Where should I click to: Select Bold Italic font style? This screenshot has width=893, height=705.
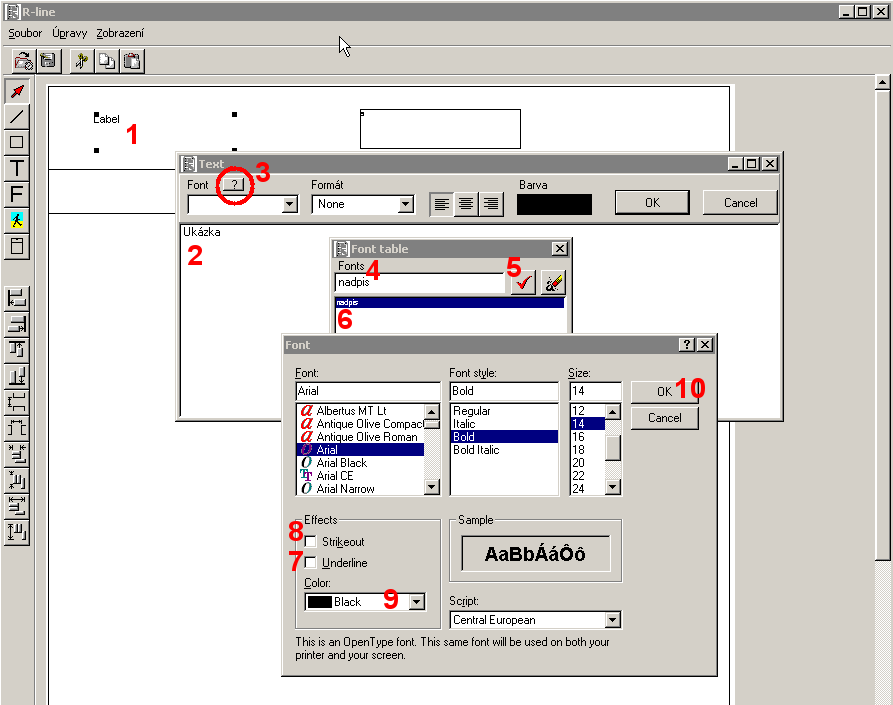476,450
